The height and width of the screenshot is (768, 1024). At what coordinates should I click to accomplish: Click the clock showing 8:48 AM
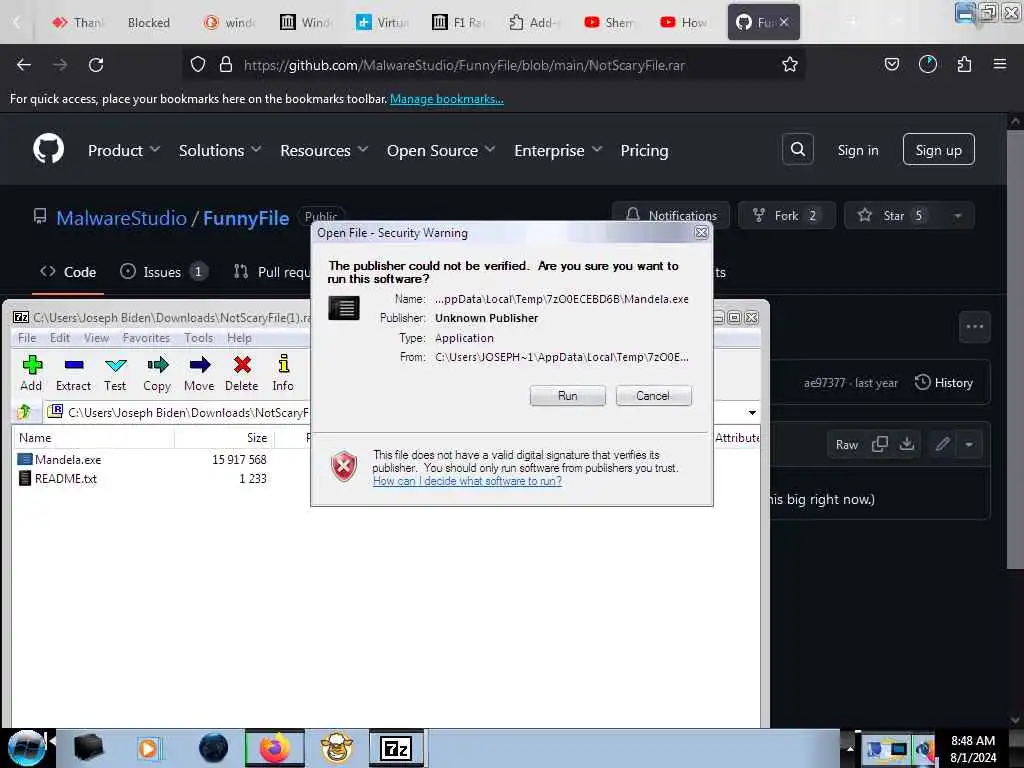(972, 741)
